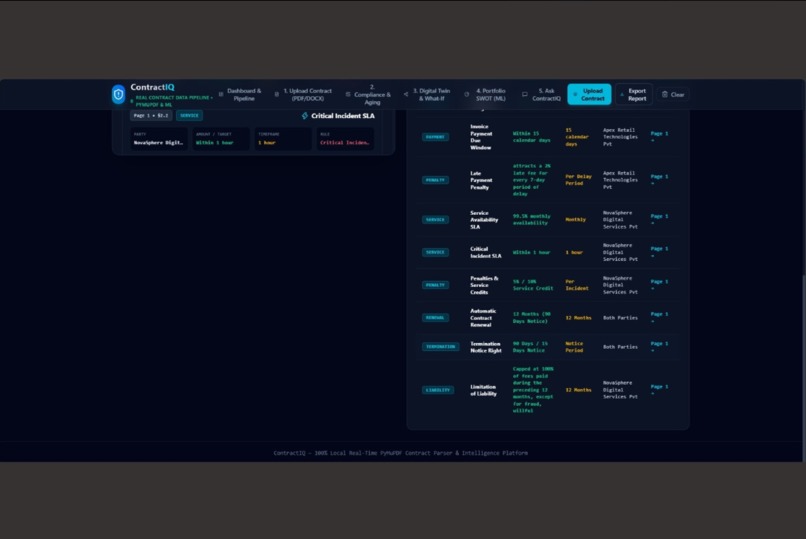The height and width of the screenshot is (539, 806).
Task: Click the 'Within 1 hour' amount in the left card
Action: (x=214, y=143)
